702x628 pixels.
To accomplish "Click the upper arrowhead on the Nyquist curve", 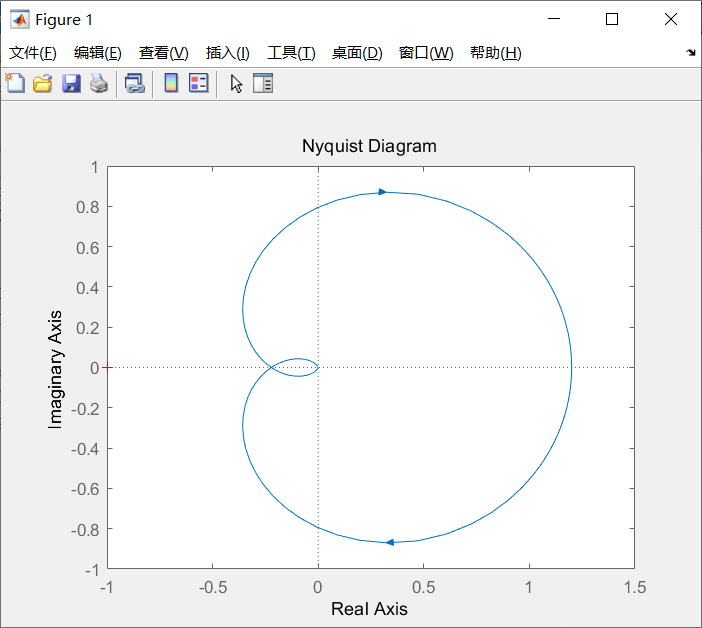I will [x=382, y=192].
